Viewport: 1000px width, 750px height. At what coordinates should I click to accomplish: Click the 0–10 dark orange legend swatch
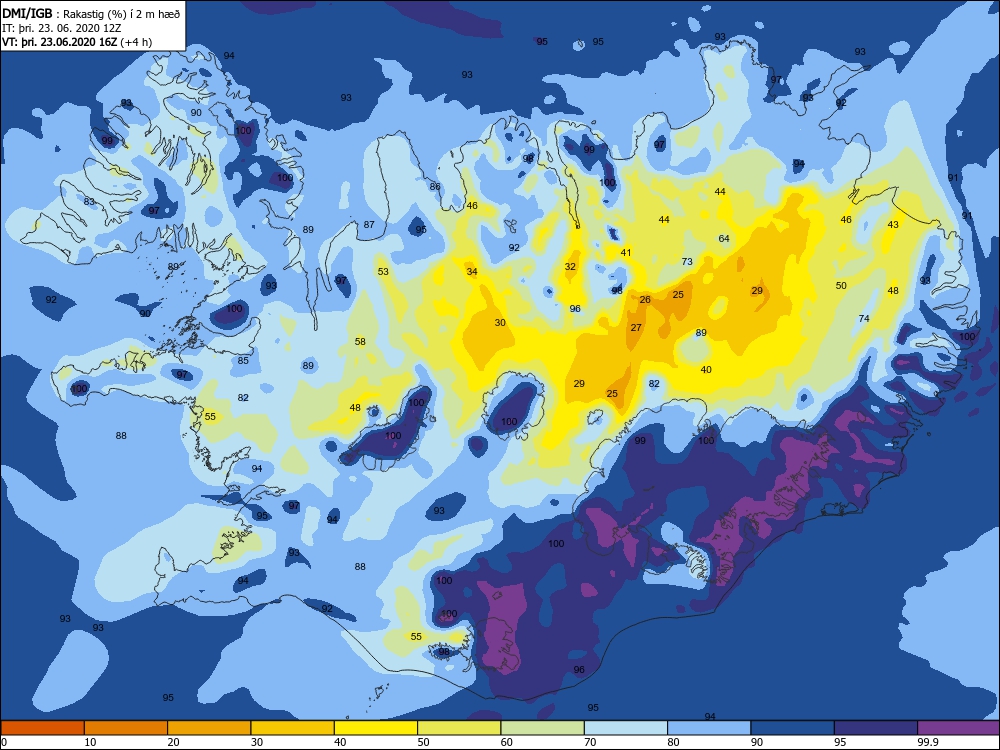pyautogui.click(x=42, y=728)
